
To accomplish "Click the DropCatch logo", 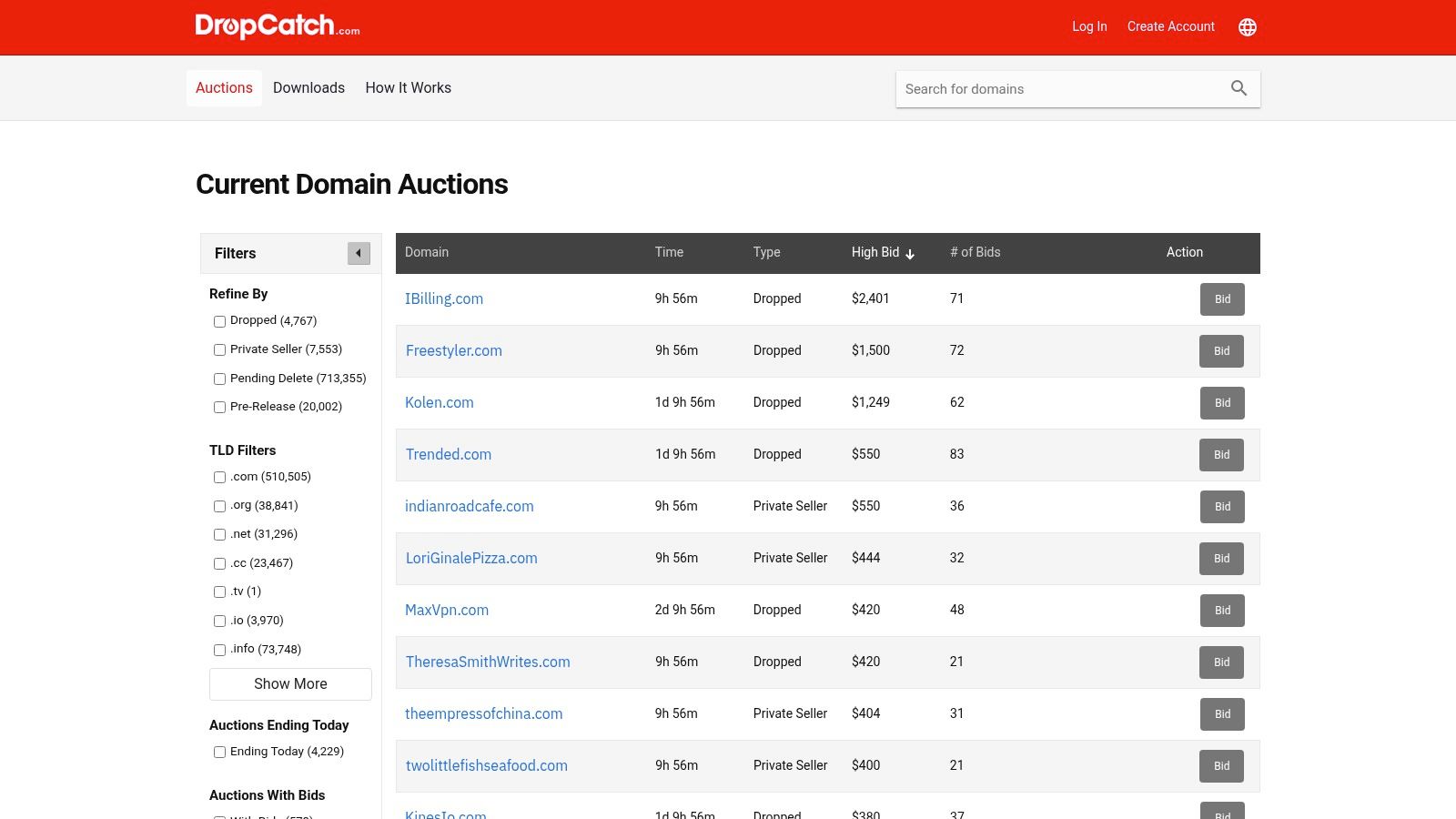I will [x=276, y=26].
